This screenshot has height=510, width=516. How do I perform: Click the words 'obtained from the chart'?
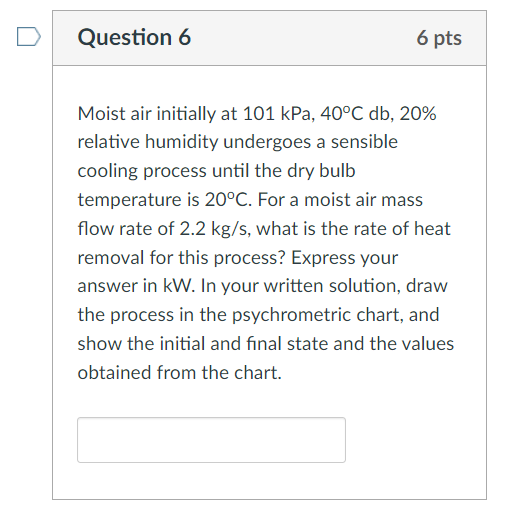pyautogui.click(x=179, y=373)
